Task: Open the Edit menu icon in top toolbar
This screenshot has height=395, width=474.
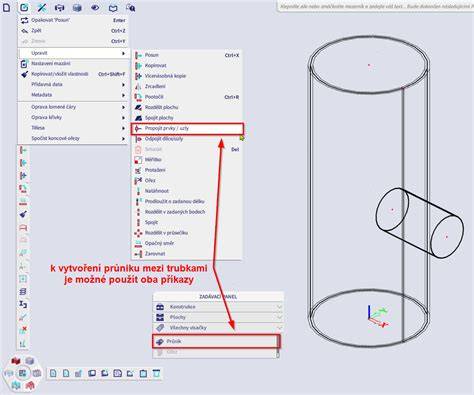Action: (24, 7)
